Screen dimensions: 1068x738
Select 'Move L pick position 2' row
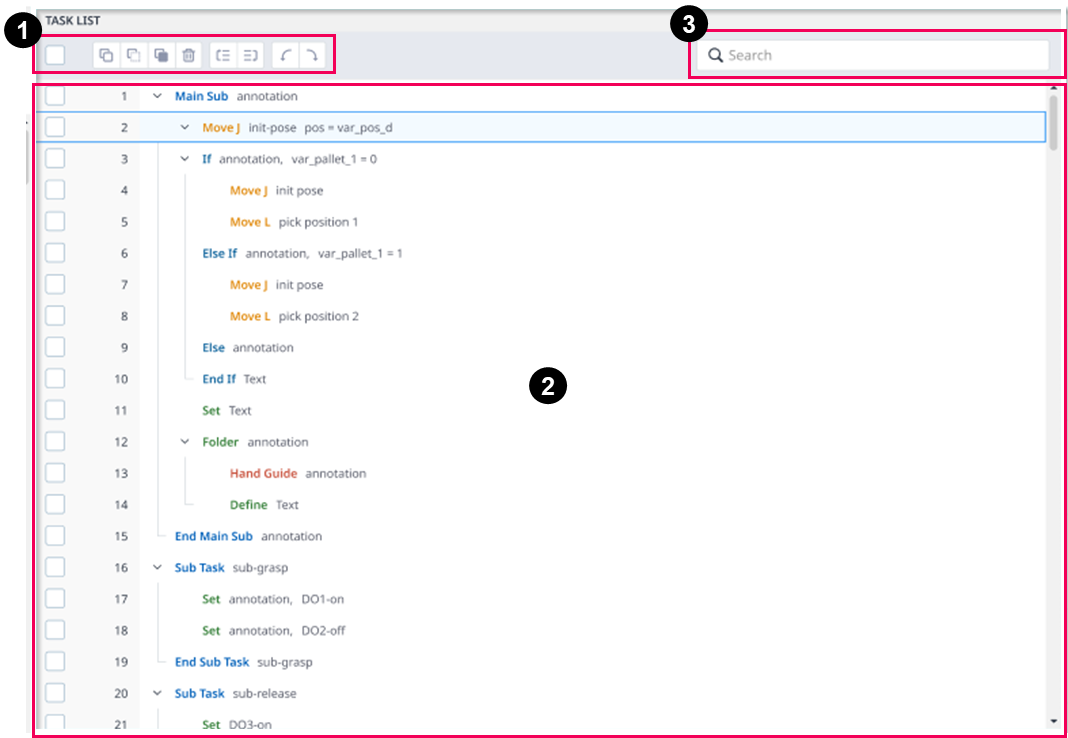tap(541, 316)
